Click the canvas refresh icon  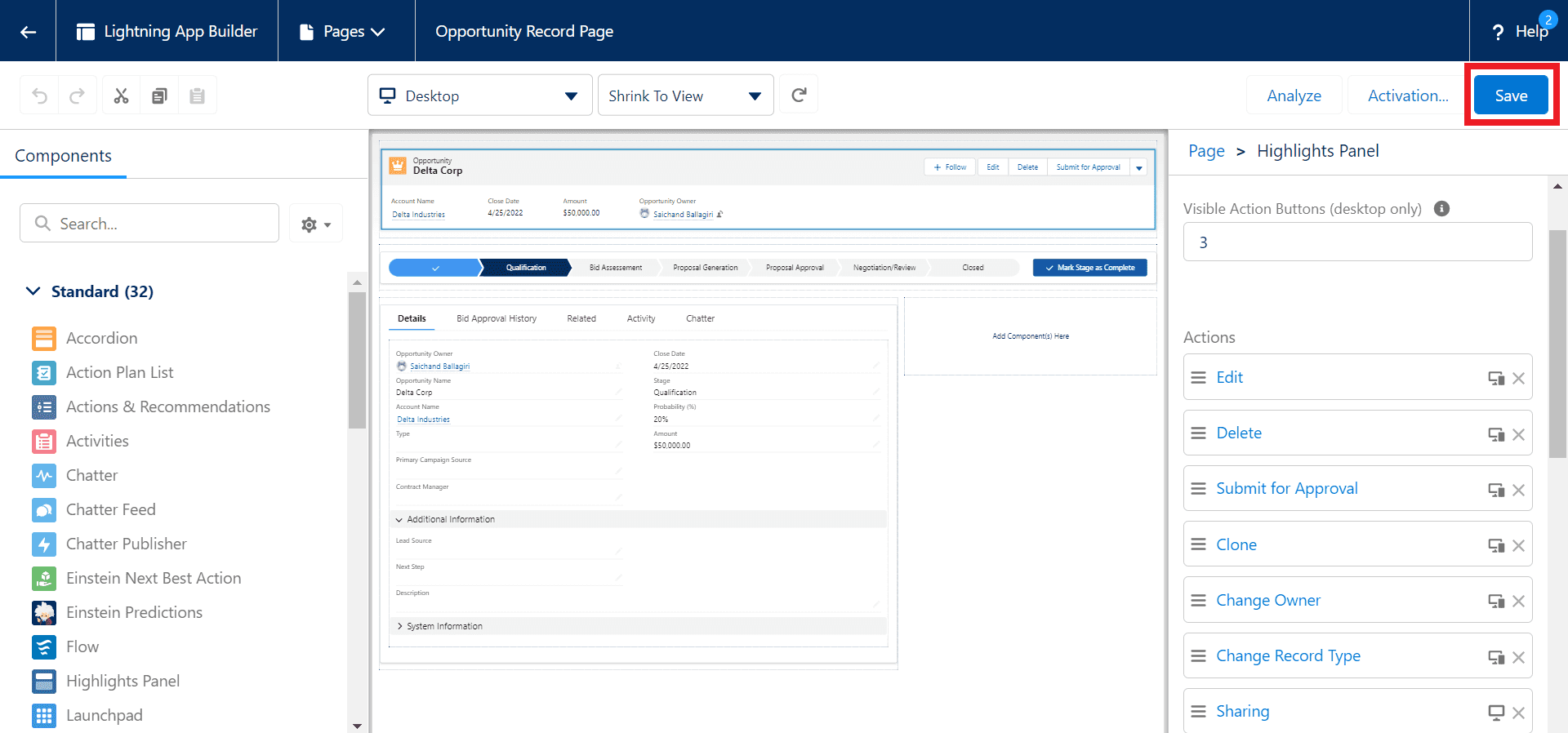799,95
